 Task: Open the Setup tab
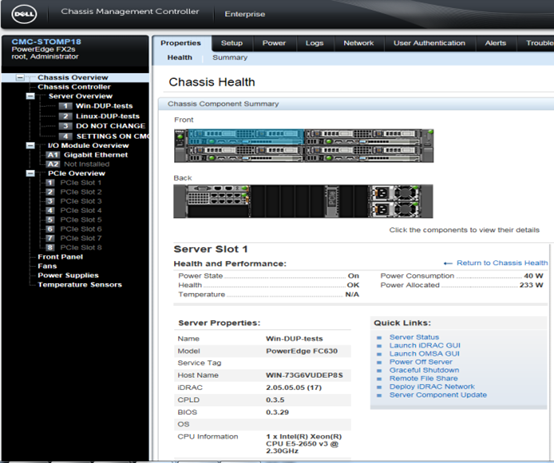(x=232, y=43)
